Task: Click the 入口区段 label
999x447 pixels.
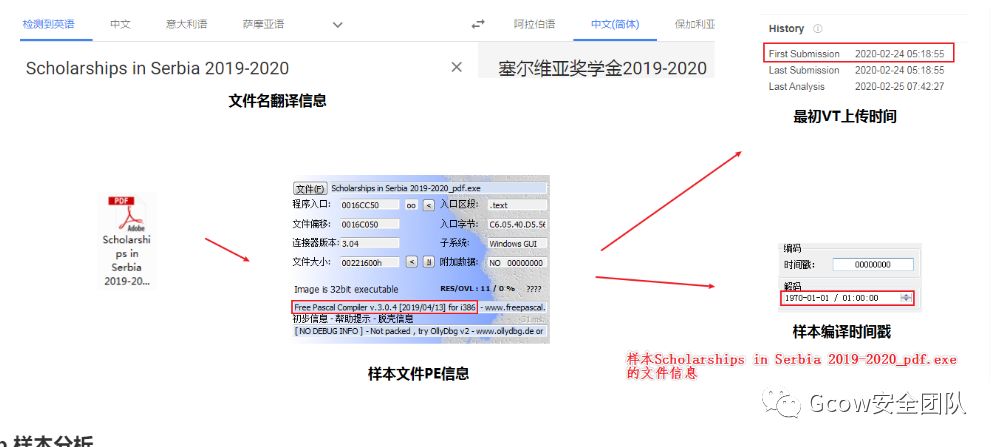Action: pos(459,204)
